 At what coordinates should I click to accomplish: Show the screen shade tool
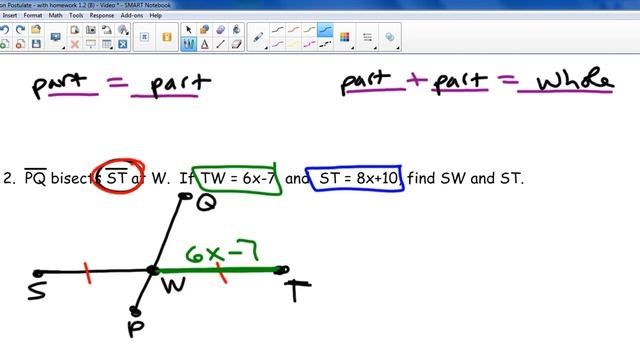91,44
